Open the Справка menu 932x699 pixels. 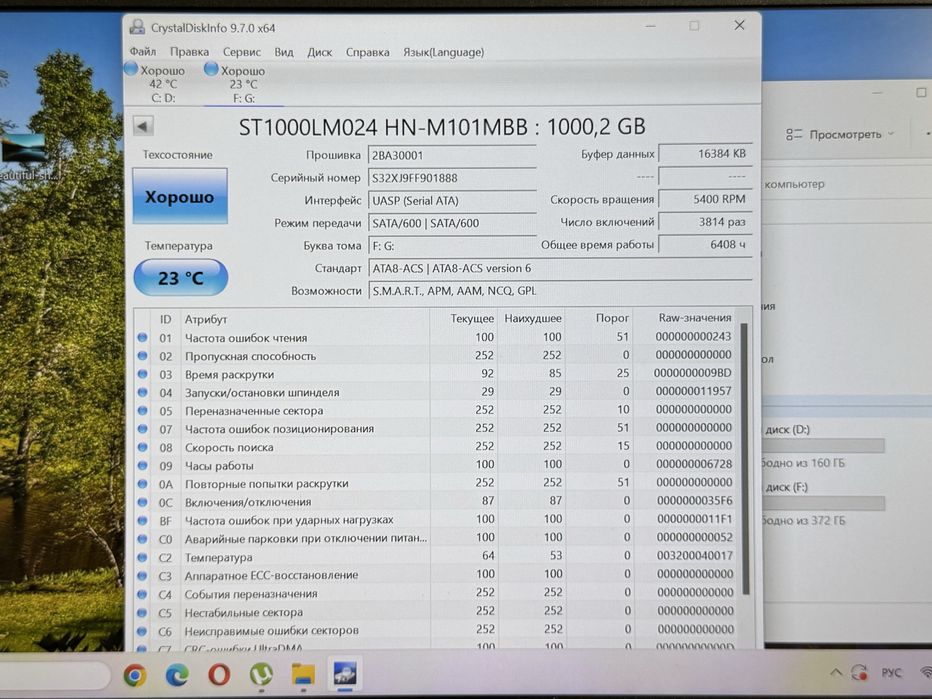pyautogui.click(x=367, y=52)
